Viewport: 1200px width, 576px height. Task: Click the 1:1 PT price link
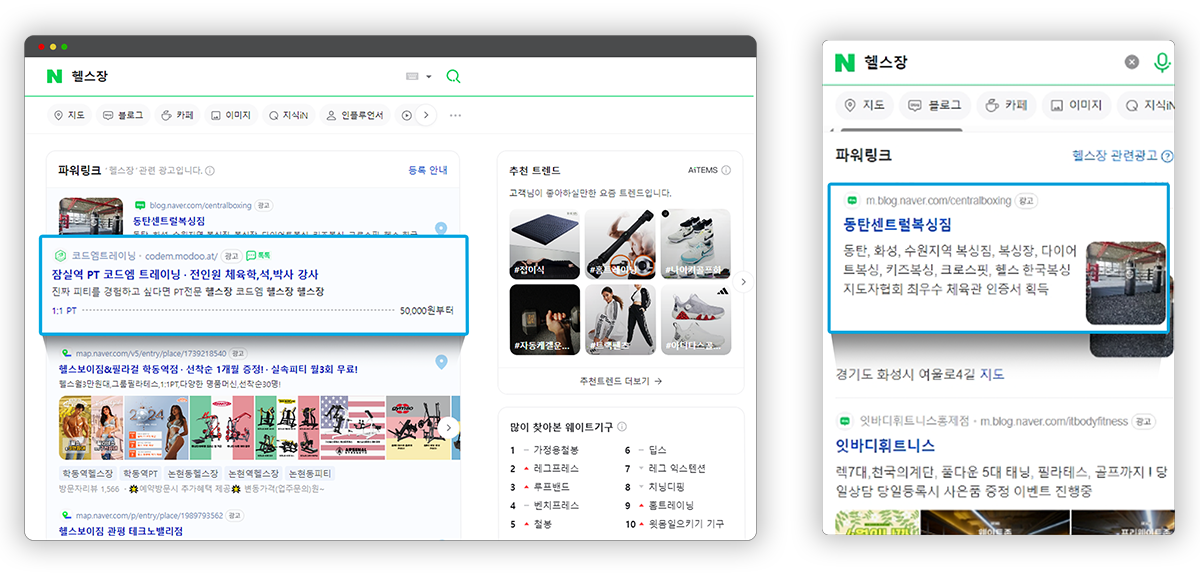(65, 311)
